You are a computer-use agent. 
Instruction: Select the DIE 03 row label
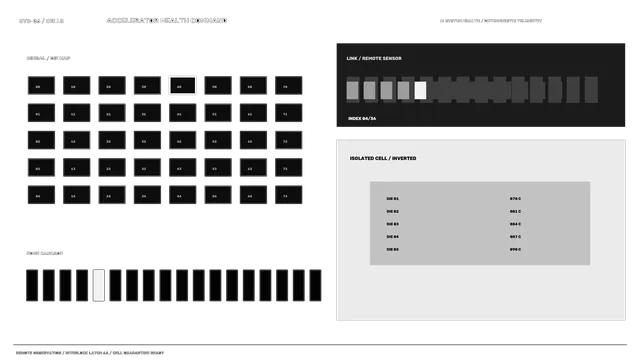(x=393, y=224)
